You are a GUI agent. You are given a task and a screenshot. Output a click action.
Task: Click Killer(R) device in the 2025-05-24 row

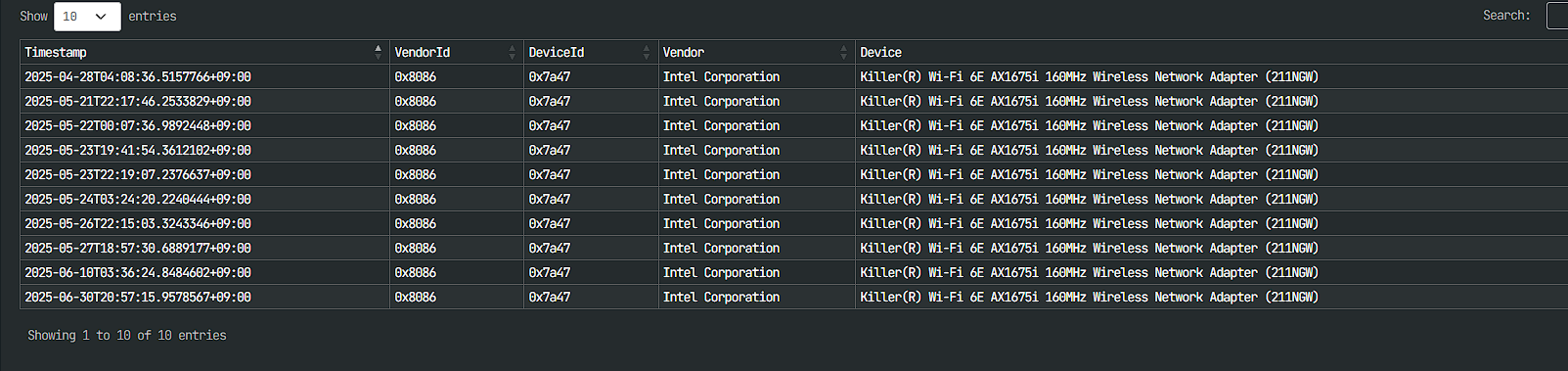click(x=1090, y=199)
